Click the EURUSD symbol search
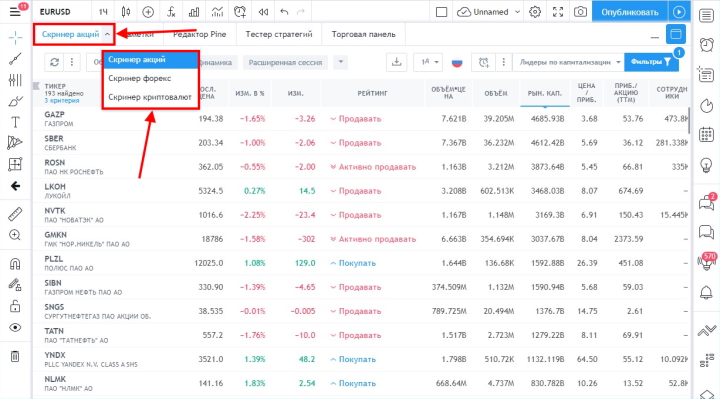Image resolution: width=720 pixels, height=399 pixels. coord(55,12)
